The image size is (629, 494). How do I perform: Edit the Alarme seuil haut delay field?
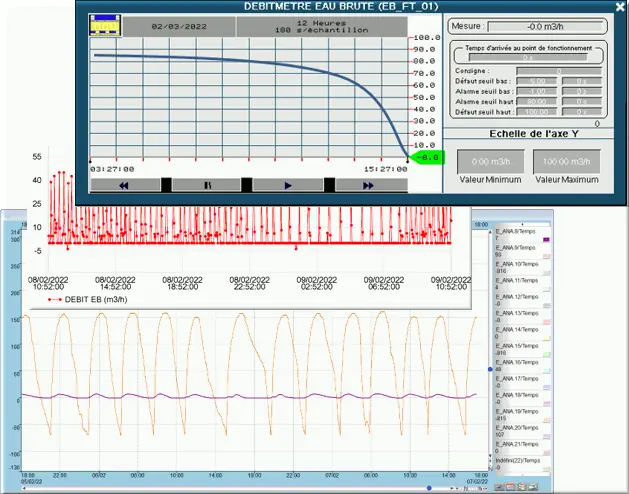(582, 102)
